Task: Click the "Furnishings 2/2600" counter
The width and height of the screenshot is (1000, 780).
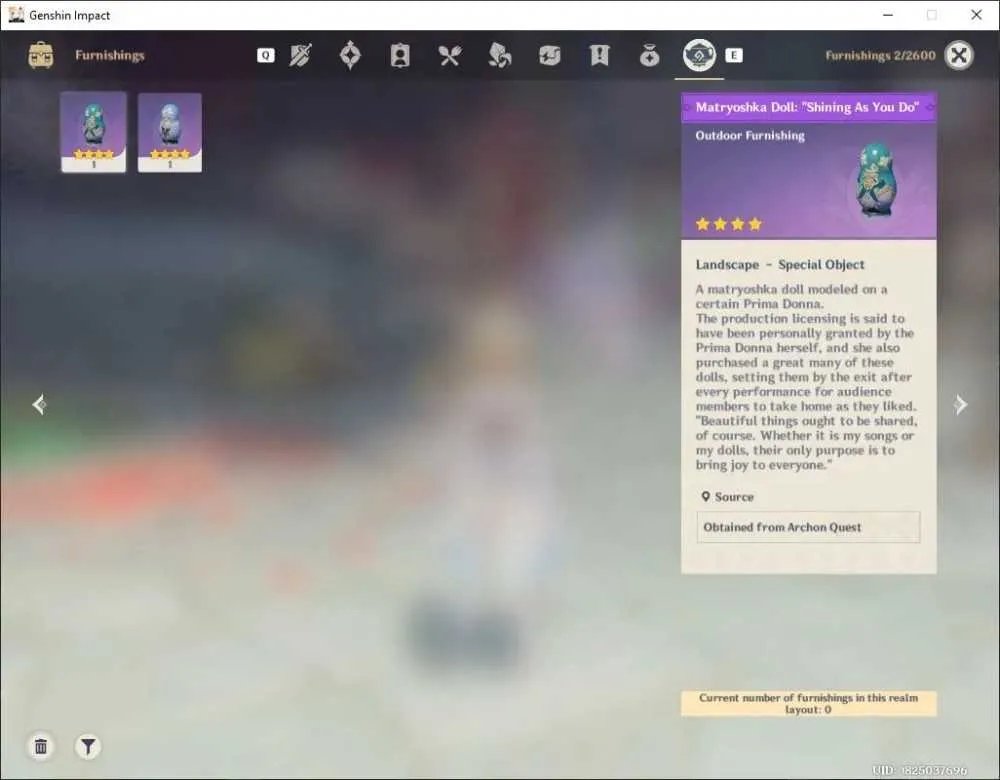Action: click(x=880, y=55)
